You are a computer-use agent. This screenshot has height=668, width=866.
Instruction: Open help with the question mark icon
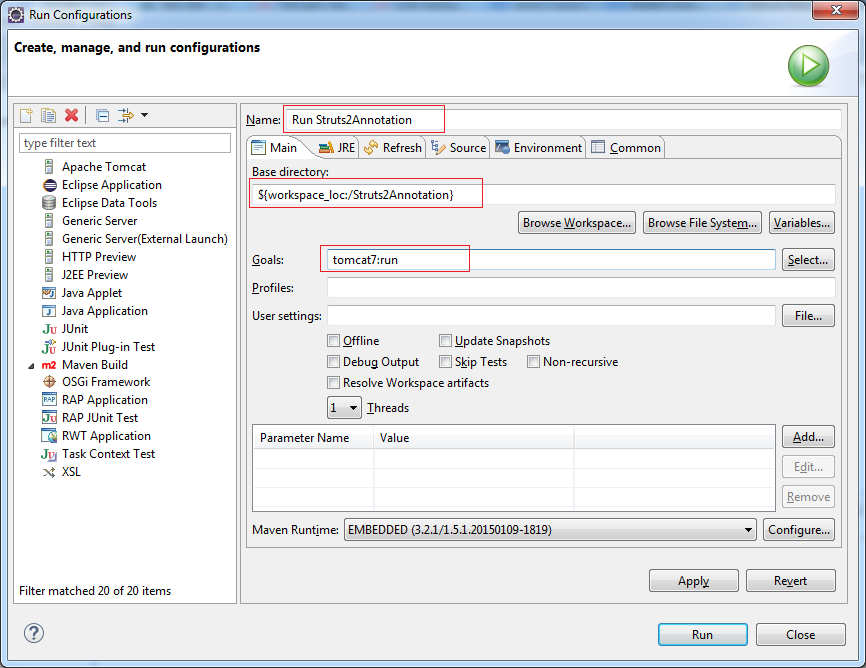click(x=34, y=633)
